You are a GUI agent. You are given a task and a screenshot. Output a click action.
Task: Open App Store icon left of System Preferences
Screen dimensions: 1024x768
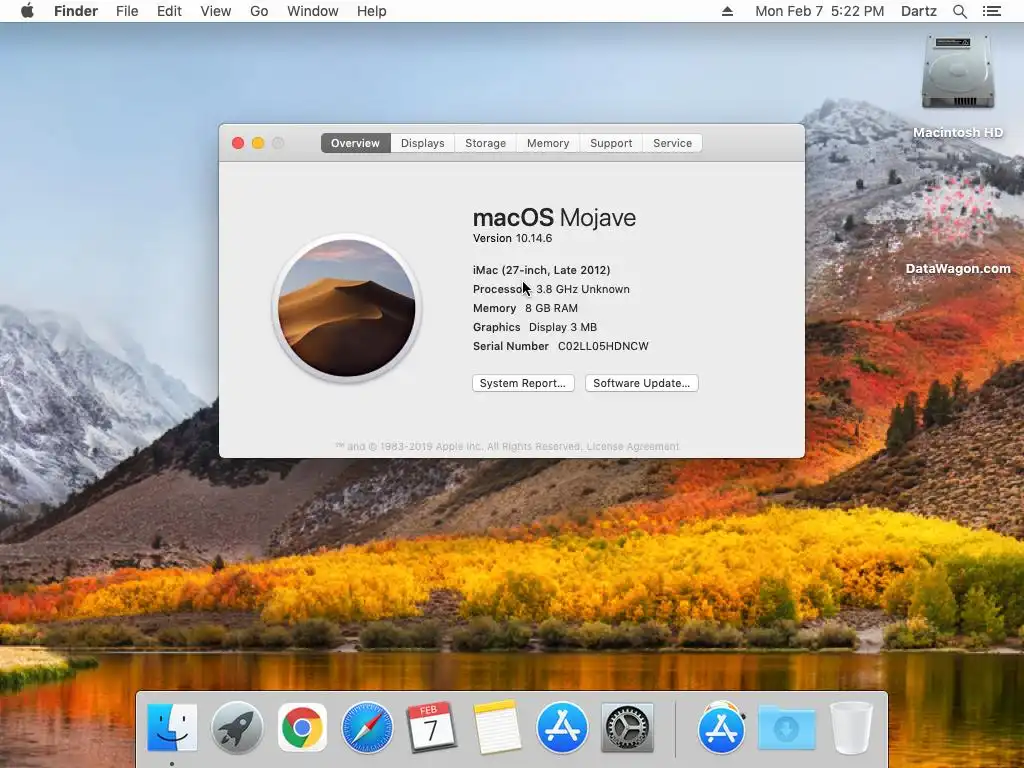562,727
